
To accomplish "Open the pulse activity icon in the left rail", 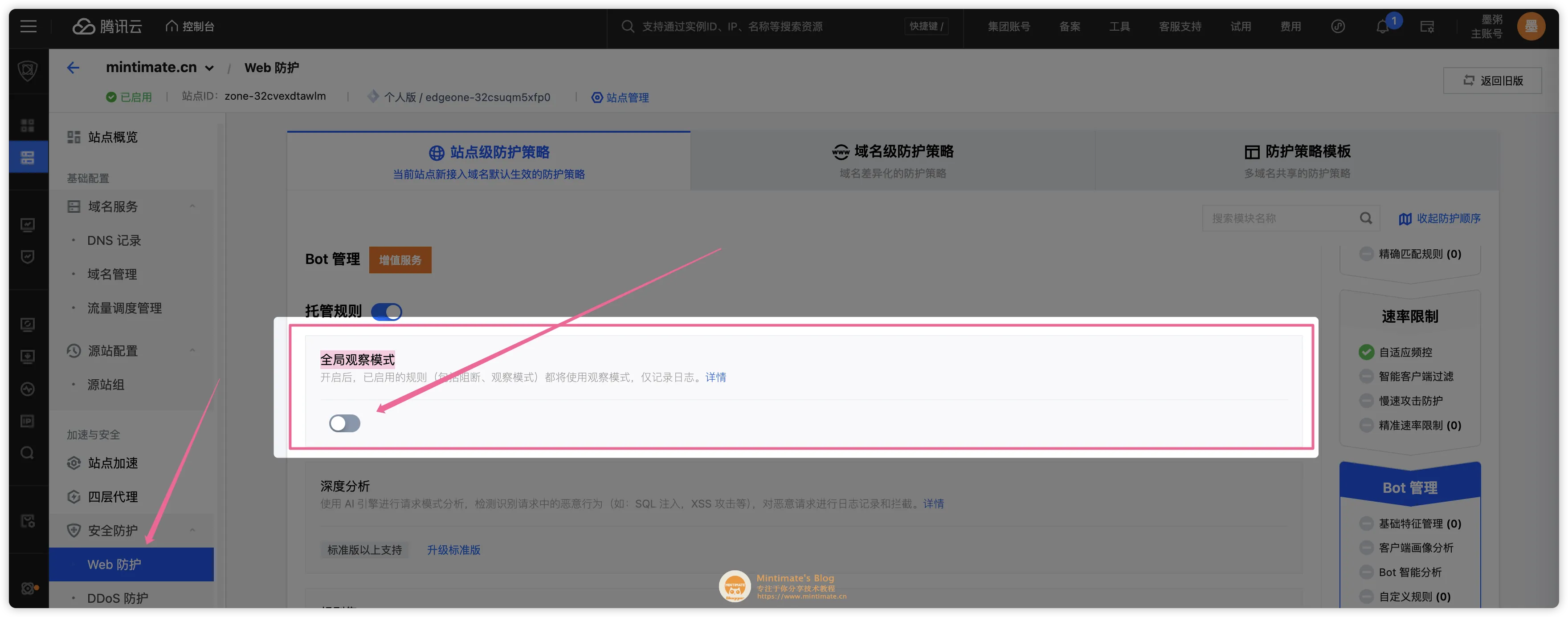I will point(27,388).
